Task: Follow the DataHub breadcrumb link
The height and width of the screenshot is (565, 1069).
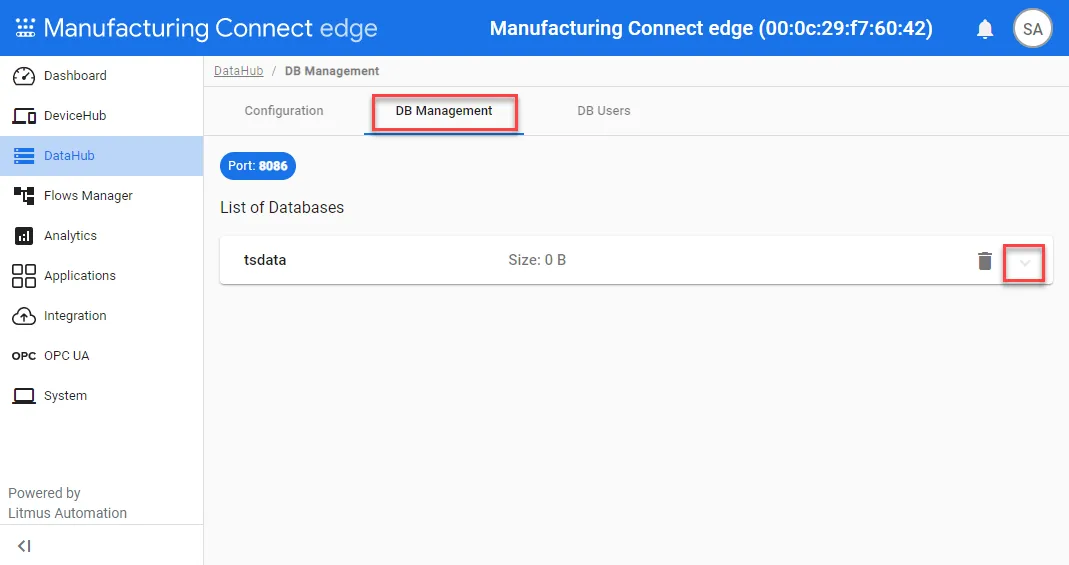Action: click(x=239, y=71)
